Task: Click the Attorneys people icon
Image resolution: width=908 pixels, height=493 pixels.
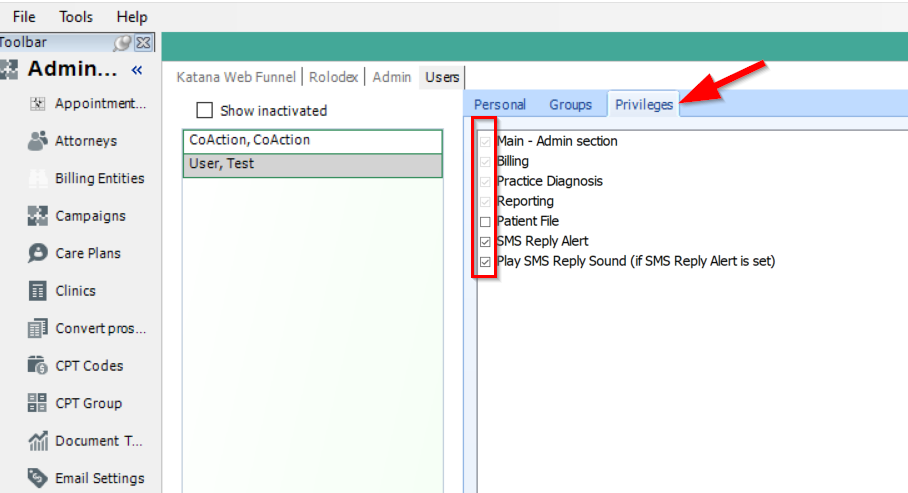Action: pos(38,141)
